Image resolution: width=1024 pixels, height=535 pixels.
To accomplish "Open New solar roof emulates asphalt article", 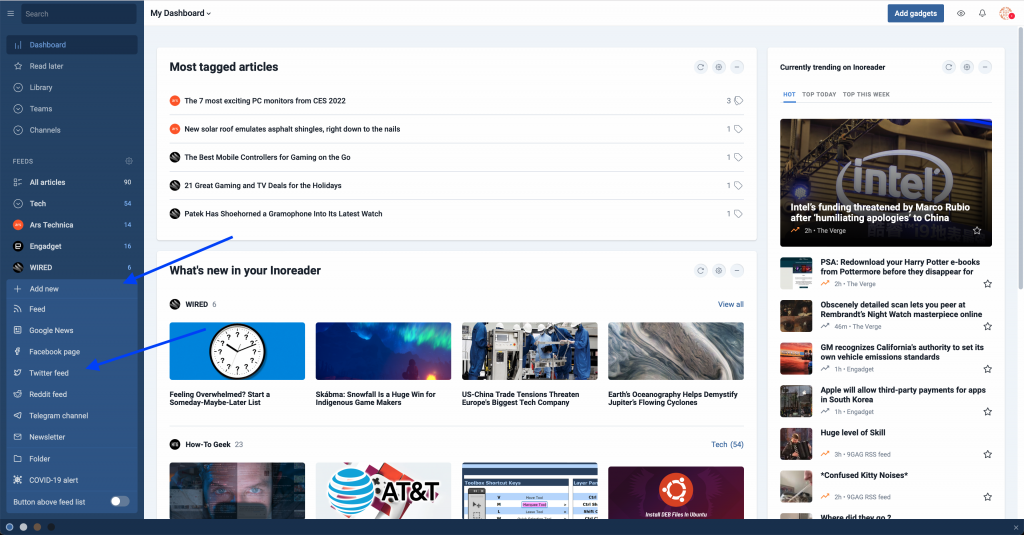I will point(292,129).
